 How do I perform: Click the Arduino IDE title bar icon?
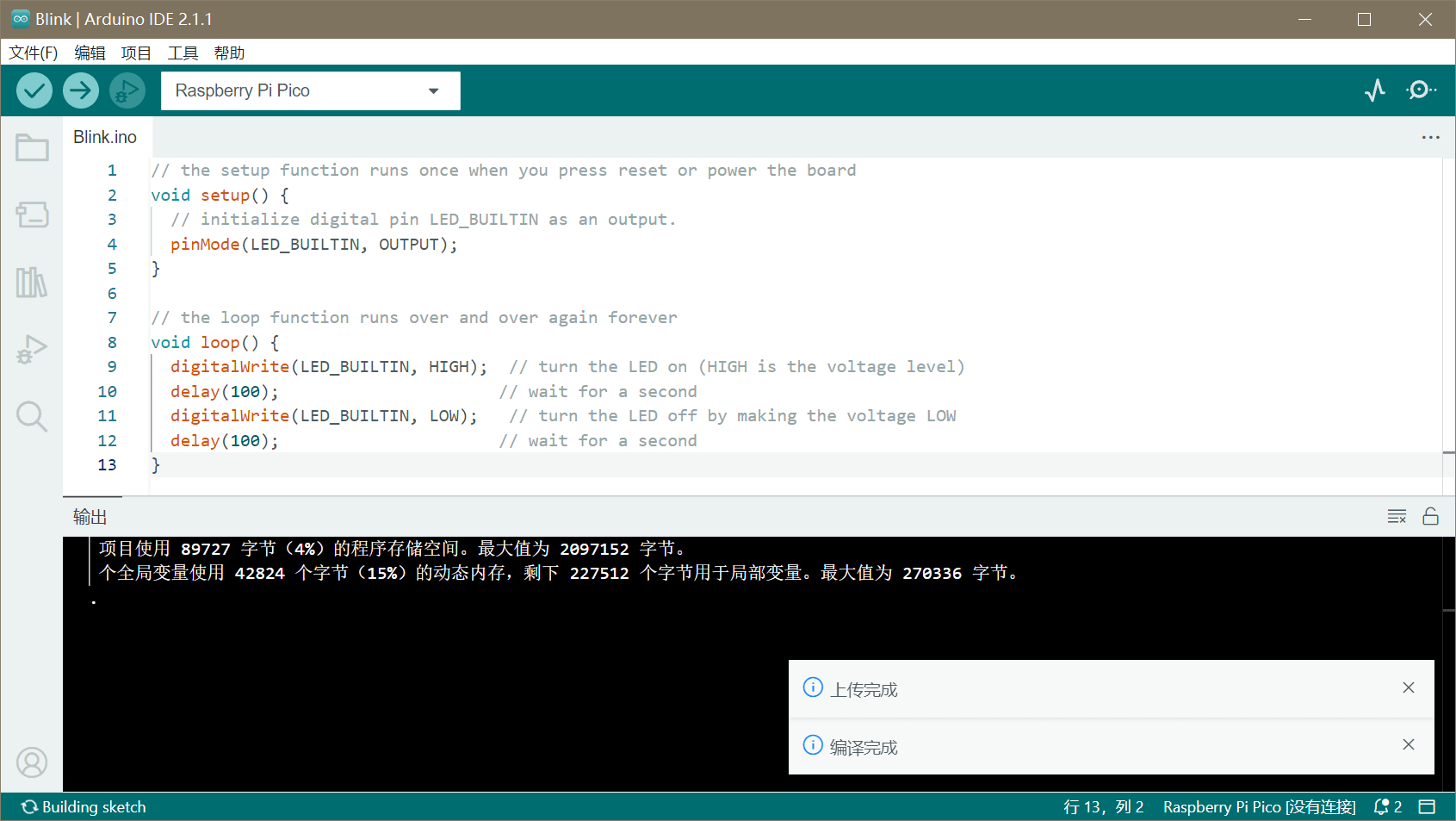(21, 19)
